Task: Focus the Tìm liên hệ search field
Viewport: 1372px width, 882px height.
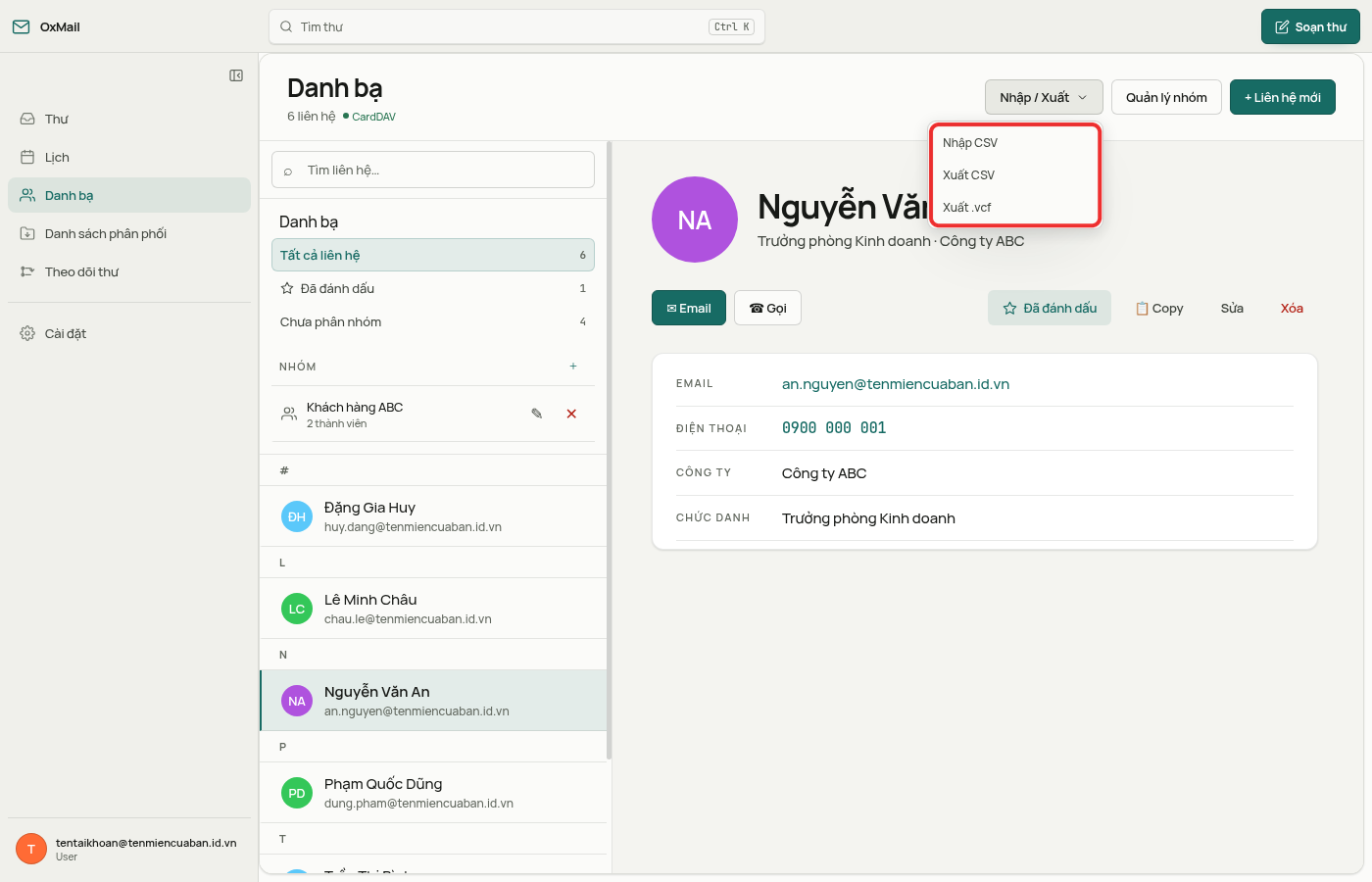Action: [x=433, y=170]
